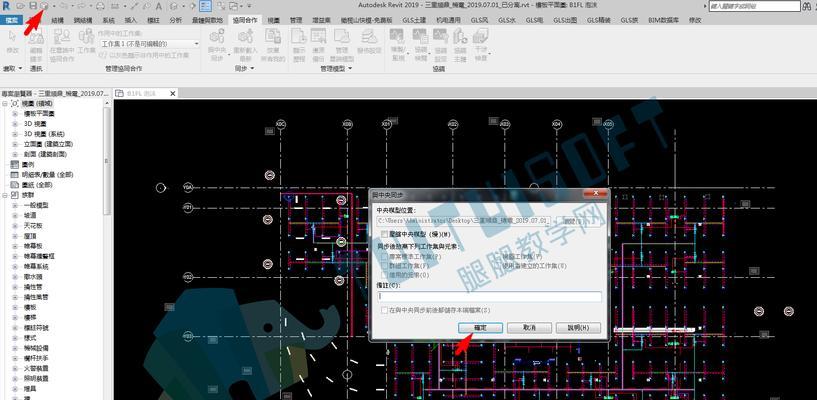Expand 立面圖 (建築立面) tree node
The height and width of the screenshot is (400, 817).
point(15,144)
